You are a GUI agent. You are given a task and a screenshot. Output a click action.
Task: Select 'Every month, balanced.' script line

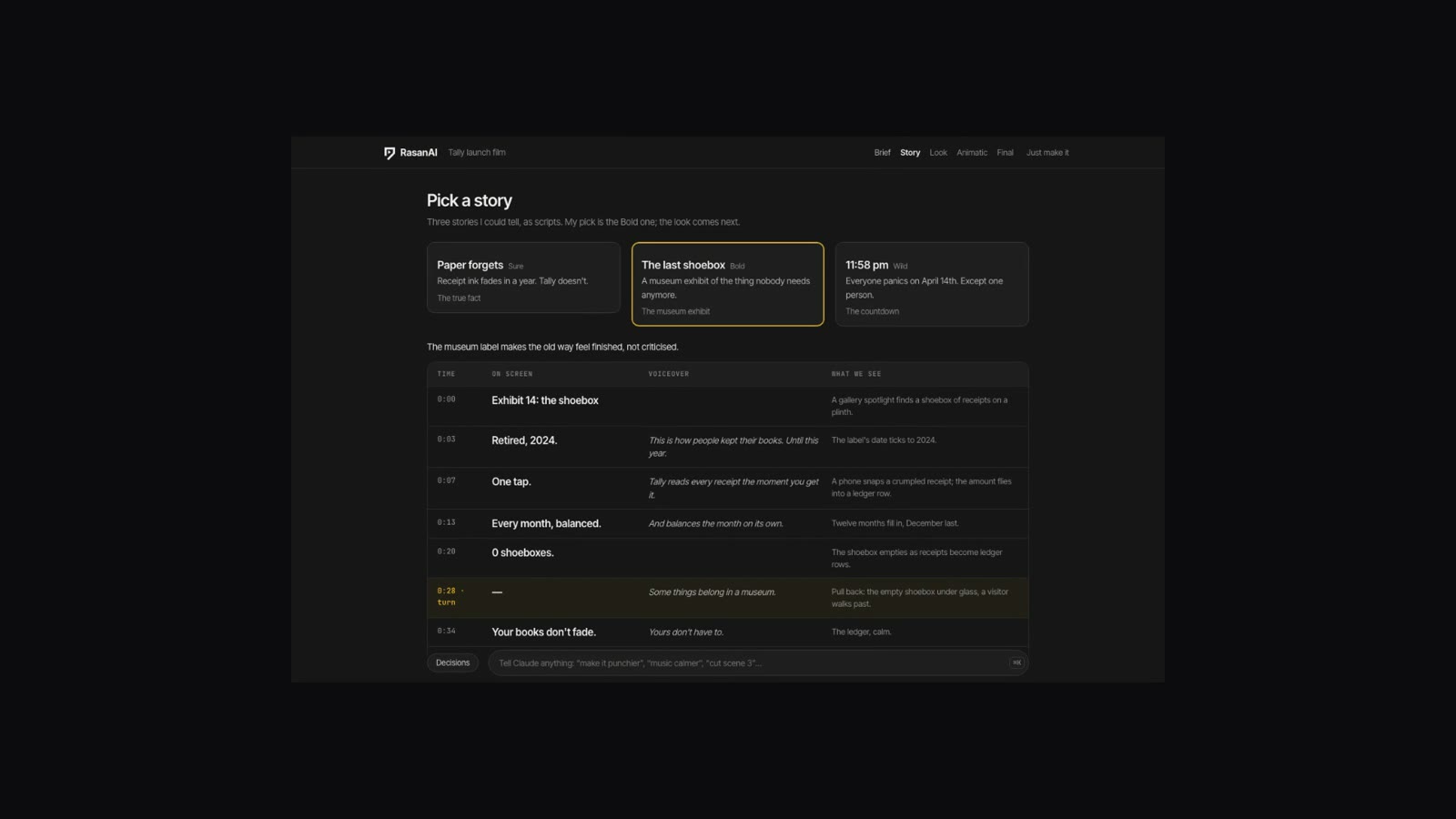(x=546, y=524)
